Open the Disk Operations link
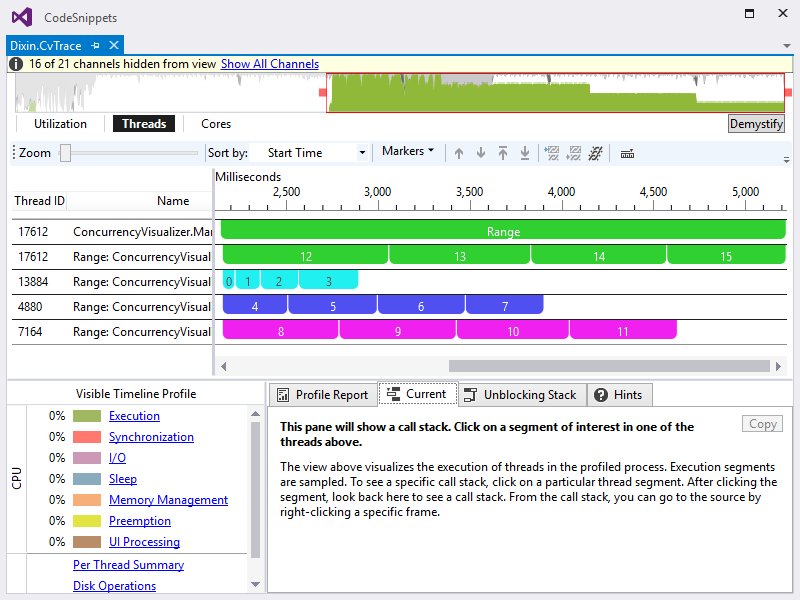This screenshot has width=800, height=600. pyautogui.click(x=114, y=586)
